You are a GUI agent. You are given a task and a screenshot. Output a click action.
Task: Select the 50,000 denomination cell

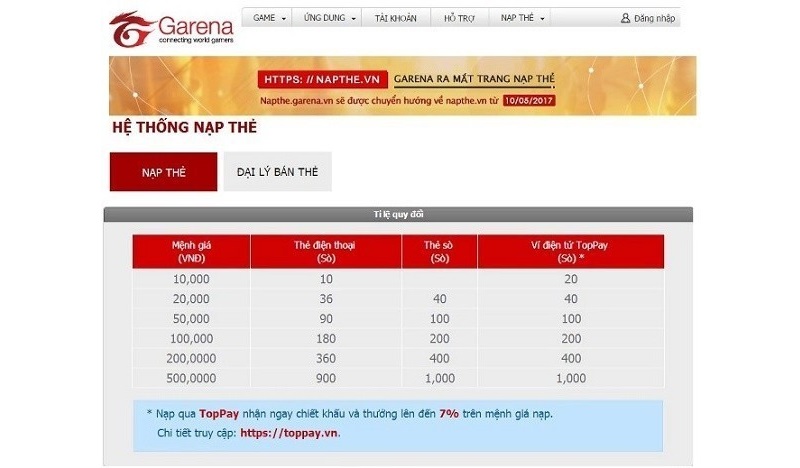tap(191, 319)
